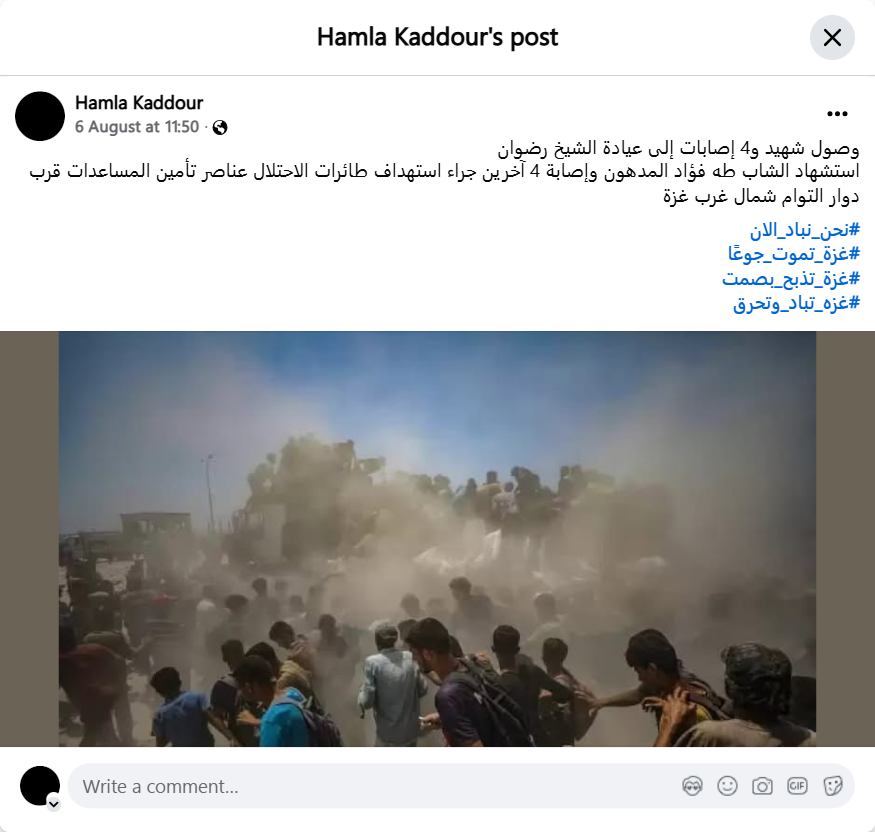Open the #غزة_تموت_جوعًا hashtag
875x832 pixels.
pyautogui.click(x=794, y=254)
